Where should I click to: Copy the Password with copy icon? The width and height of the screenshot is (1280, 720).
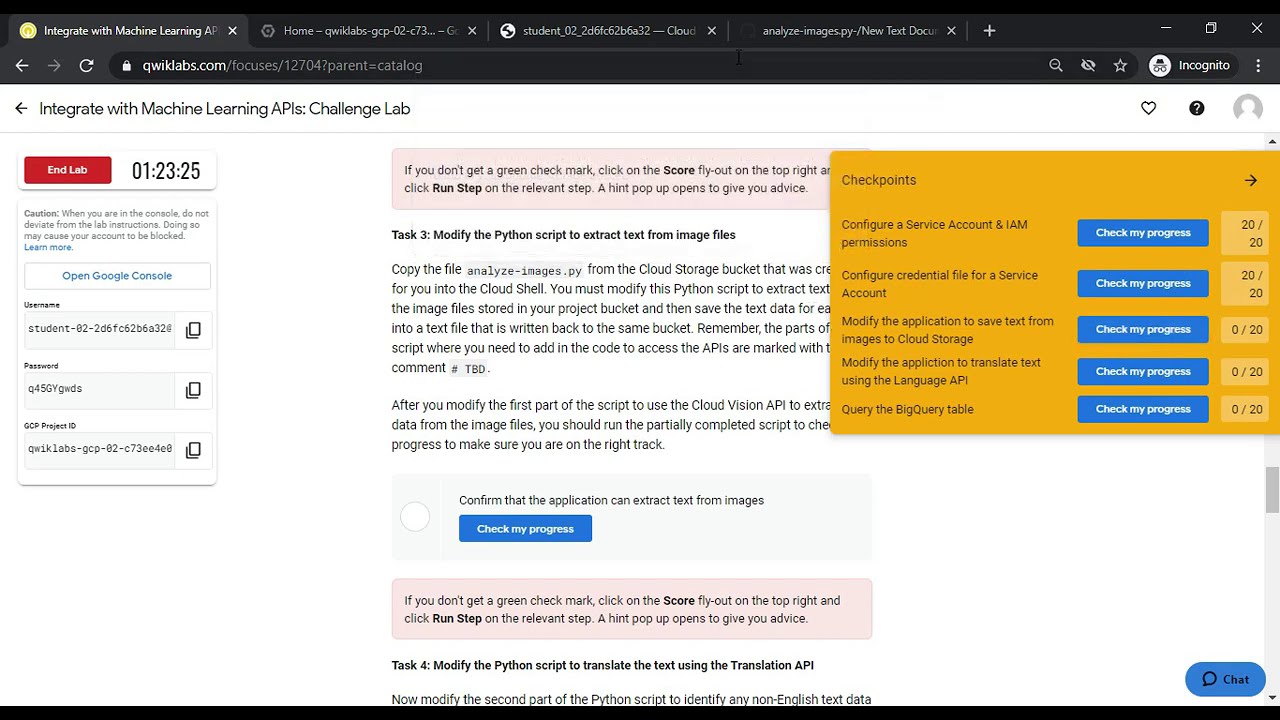[x=193, y=390]
